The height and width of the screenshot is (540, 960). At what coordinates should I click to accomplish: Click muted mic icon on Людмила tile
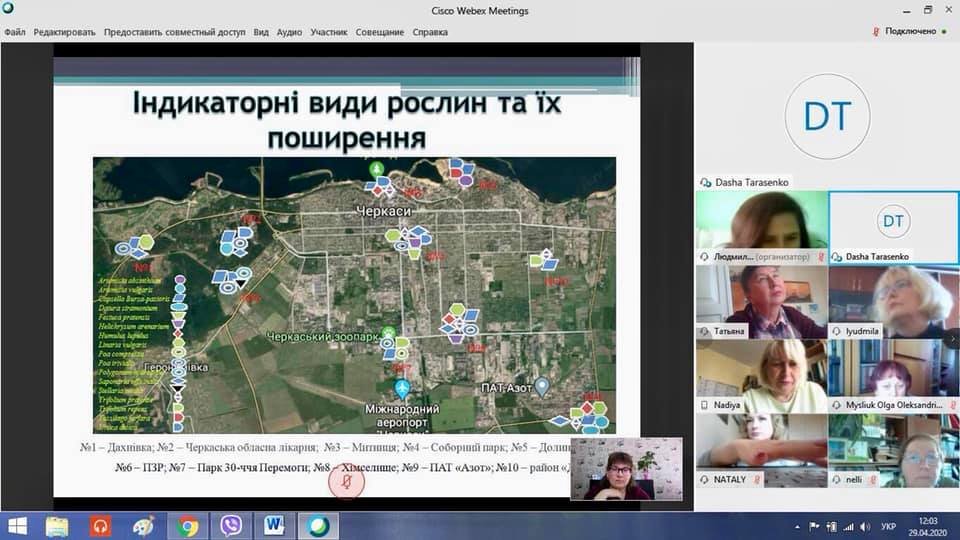[x=821, y=257]
